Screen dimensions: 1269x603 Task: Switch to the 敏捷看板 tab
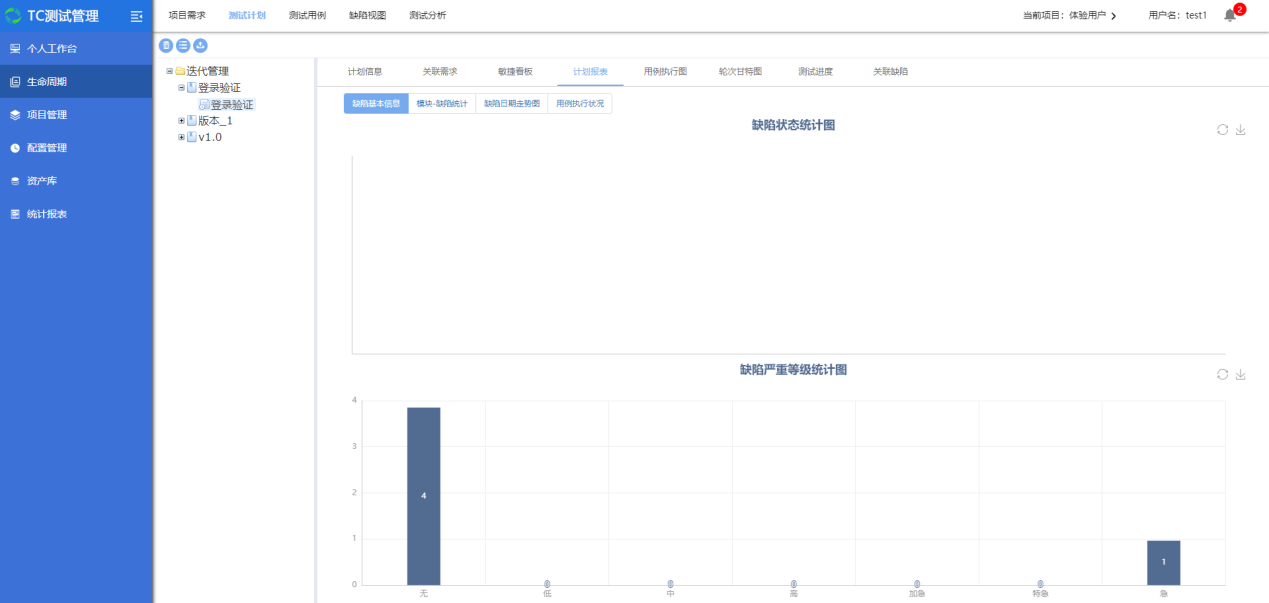coord(515,72)
